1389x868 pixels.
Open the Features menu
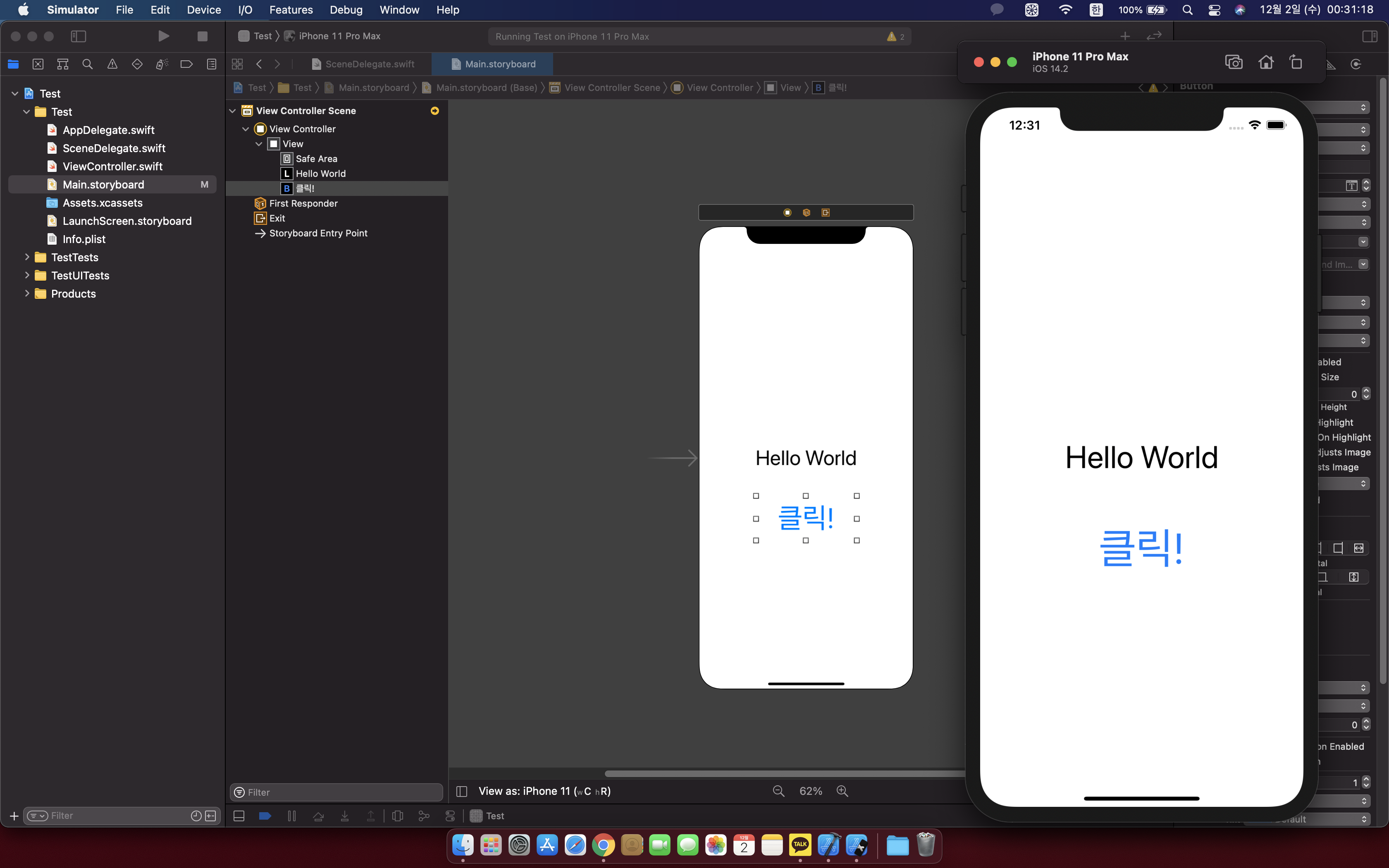point(291,10)
